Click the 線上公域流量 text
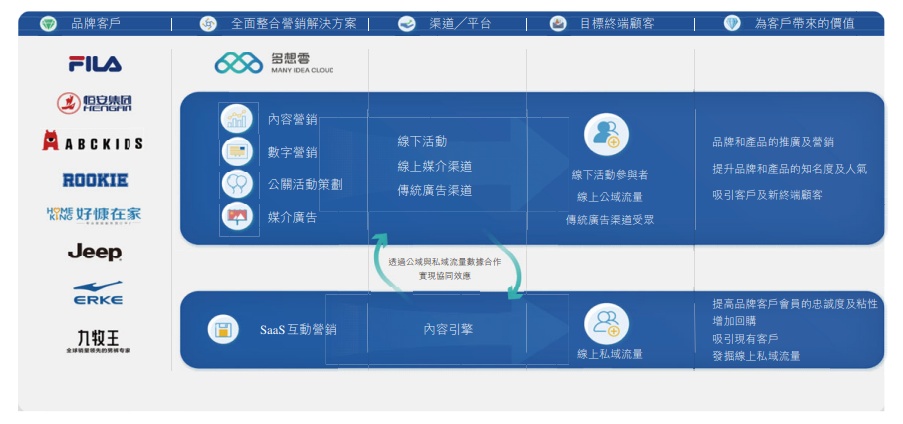 tap(610, 197)
